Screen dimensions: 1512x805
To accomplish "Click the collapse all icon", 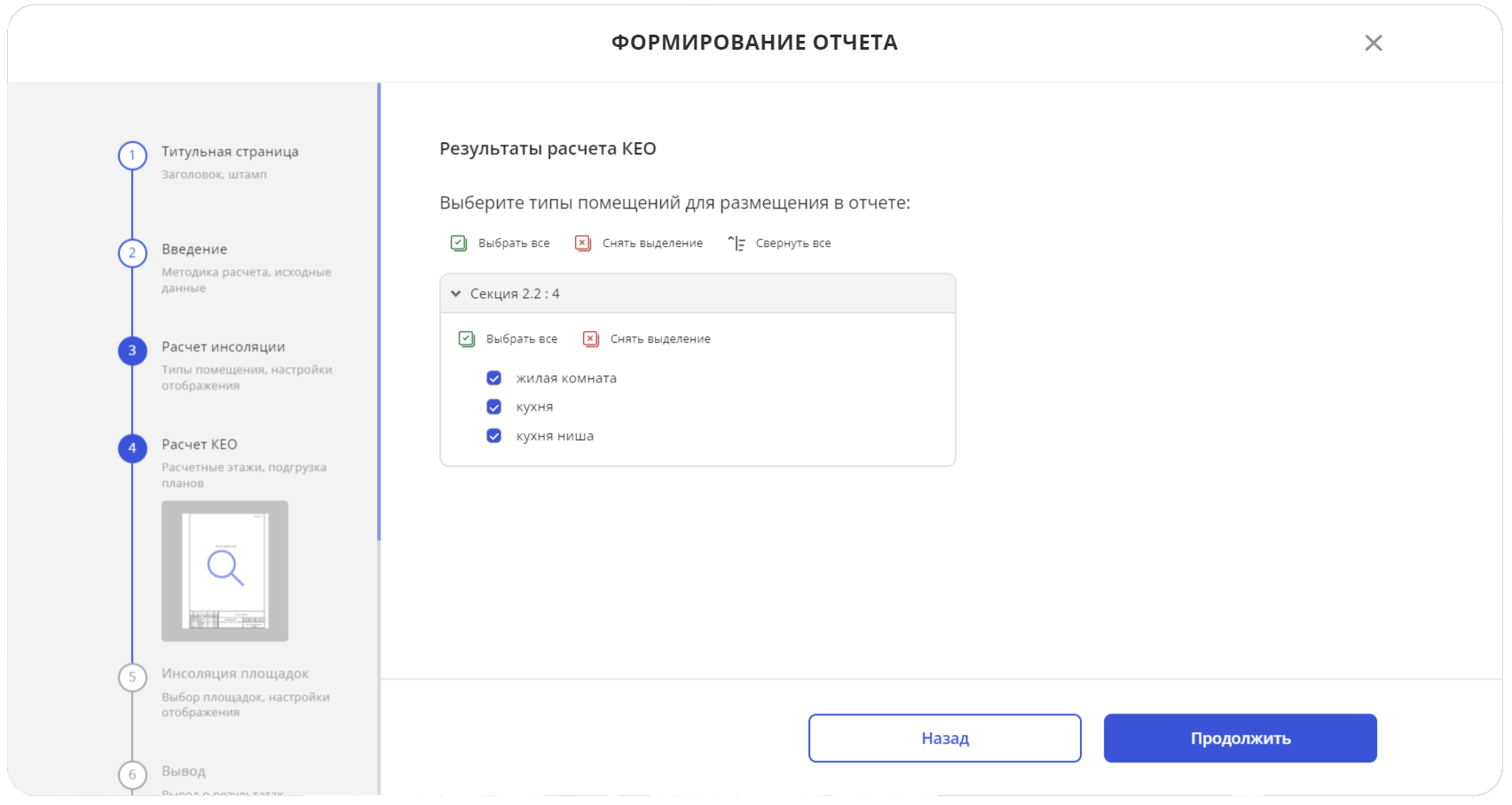I will click(x=736, y=243).
